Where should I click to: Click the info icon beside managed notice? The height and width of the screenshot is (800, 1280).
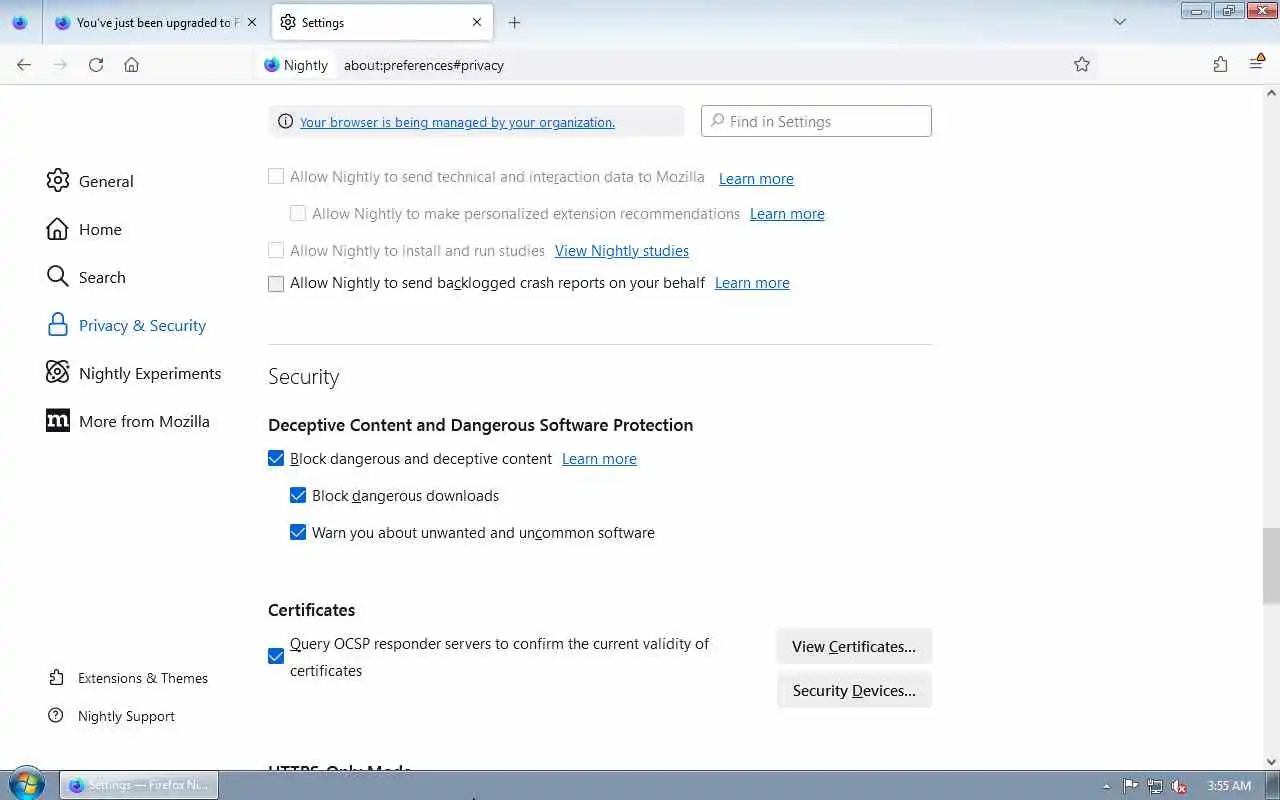click(285, 122)
